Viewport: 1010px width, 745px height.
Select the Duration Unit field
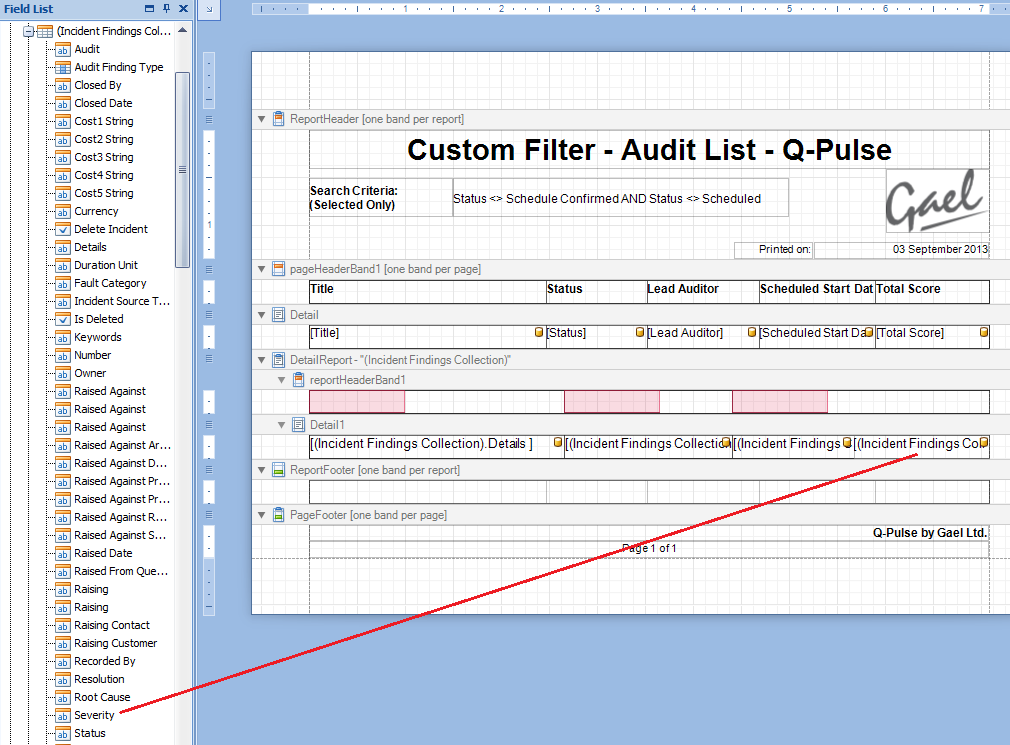point(106,265)
